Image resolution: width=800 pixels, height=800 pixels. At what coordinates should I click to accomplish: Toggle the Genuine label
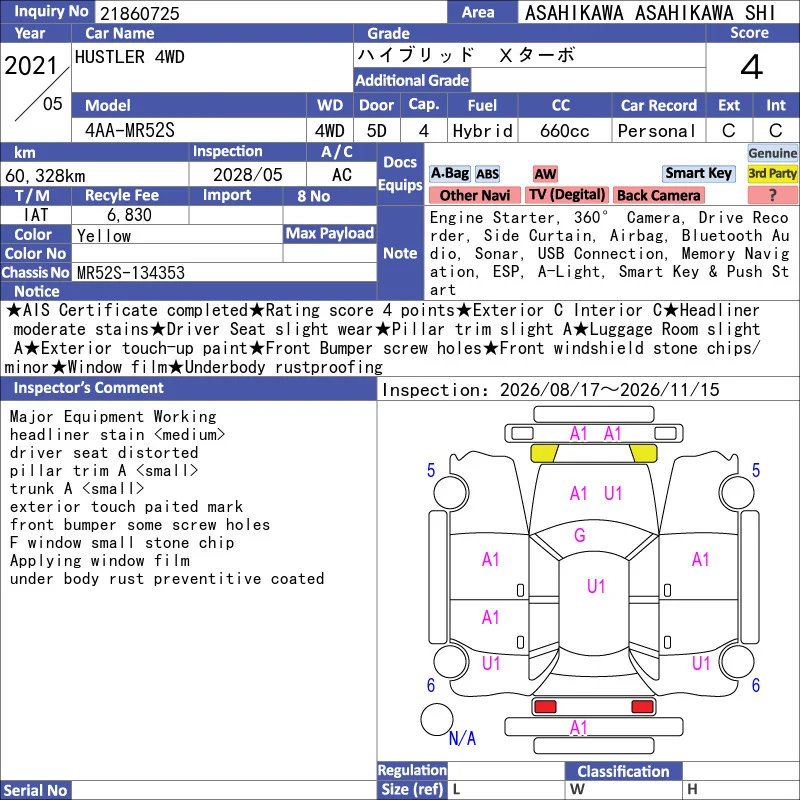[772, 153]
